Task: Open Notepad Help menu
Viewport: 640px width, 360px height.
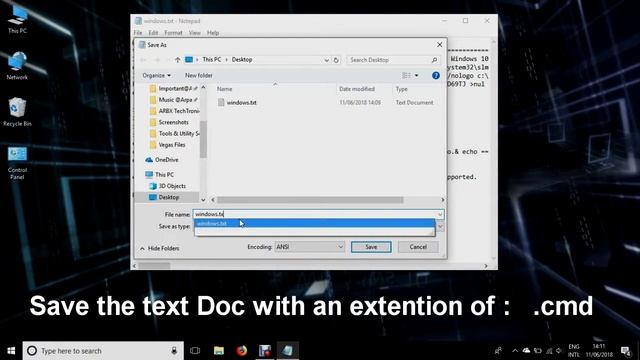Action: coord(213,33)
